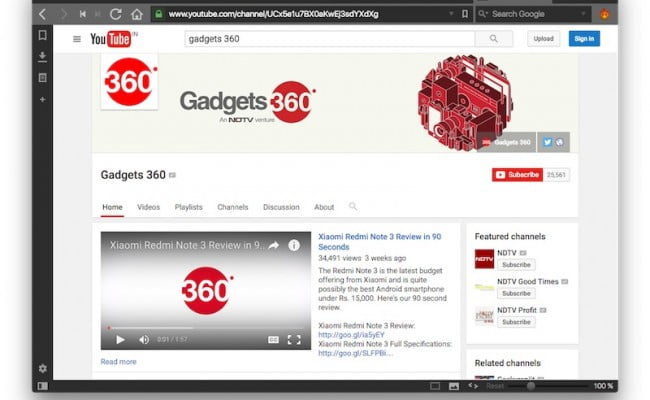Open the Home tab
Image resolution: width=650 pixels, height=400 pixels.
112,207
